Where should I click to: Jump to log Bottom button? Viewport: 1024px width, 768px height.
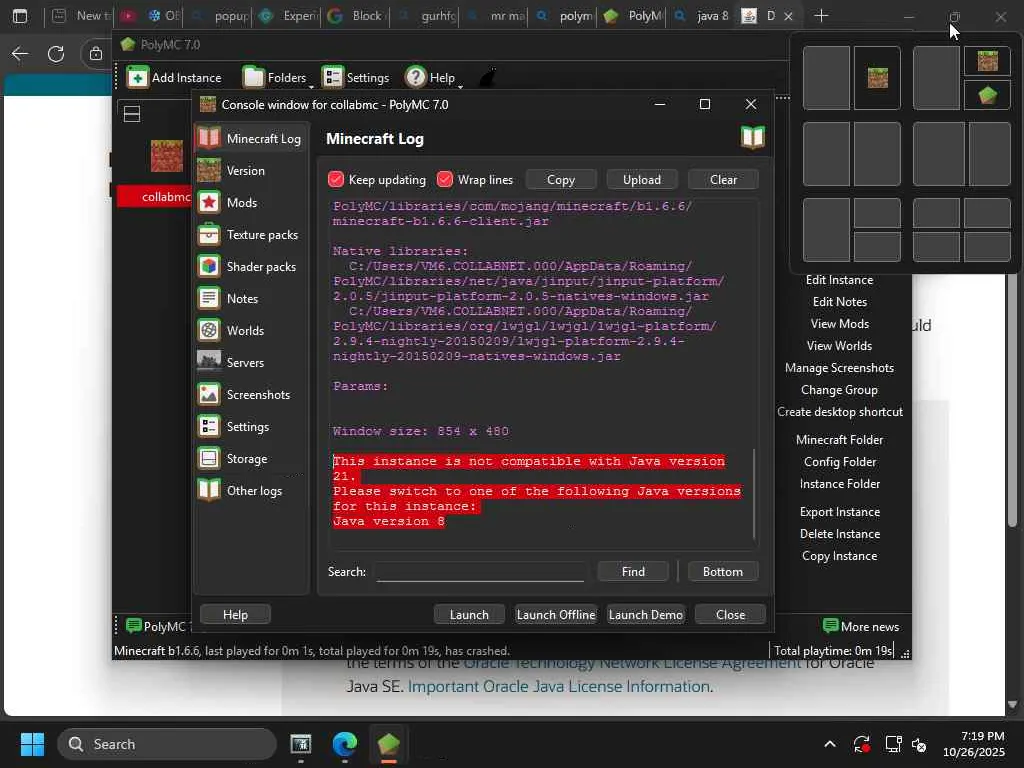722,571
